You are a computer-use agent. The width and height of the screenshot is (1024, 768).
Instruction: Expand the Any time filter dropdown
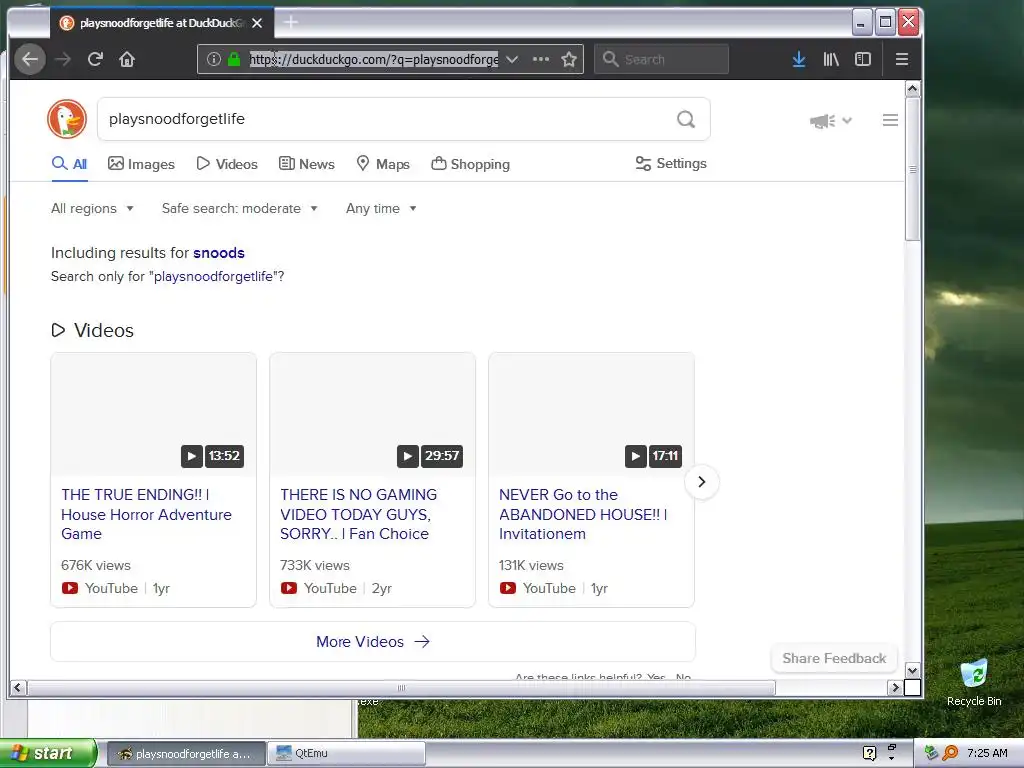(x=381, y=208)
